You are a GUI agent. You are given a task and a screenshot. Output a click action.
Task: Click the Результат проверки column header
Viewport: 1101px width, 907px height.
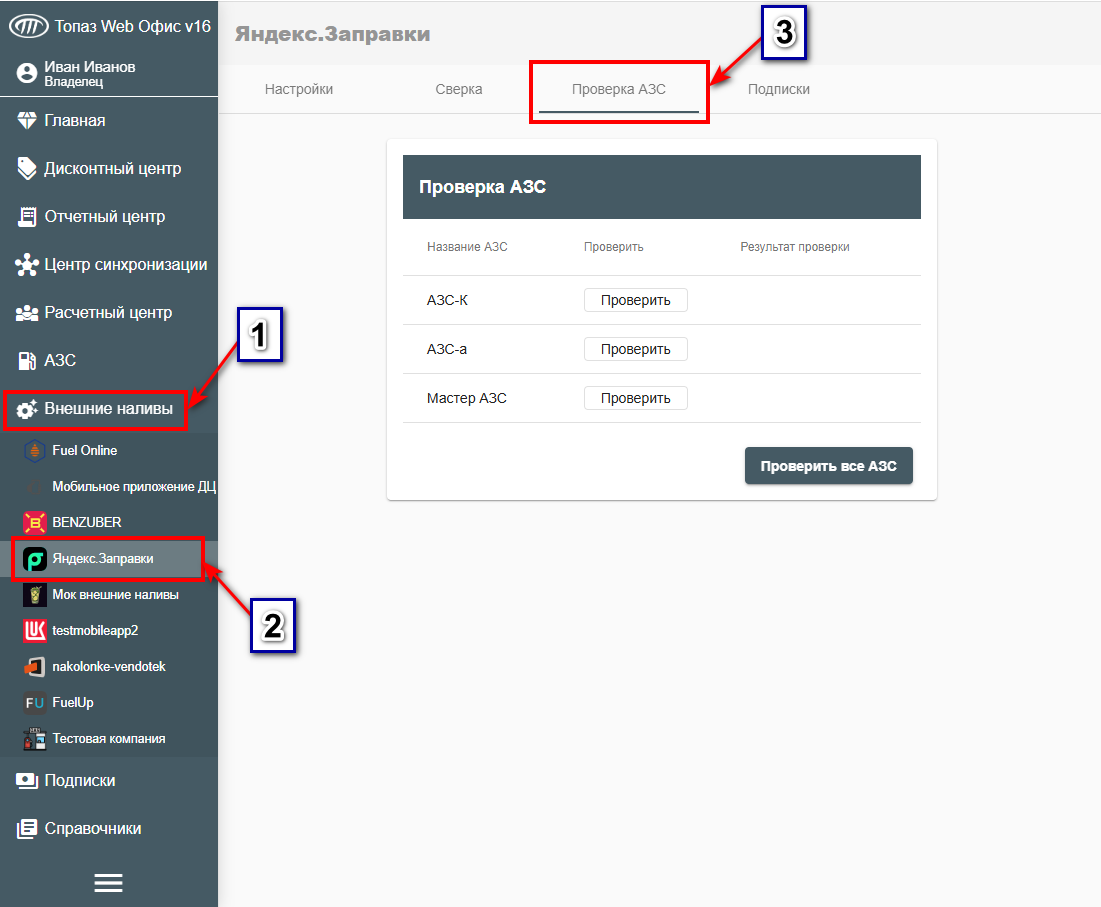point(795,247)
